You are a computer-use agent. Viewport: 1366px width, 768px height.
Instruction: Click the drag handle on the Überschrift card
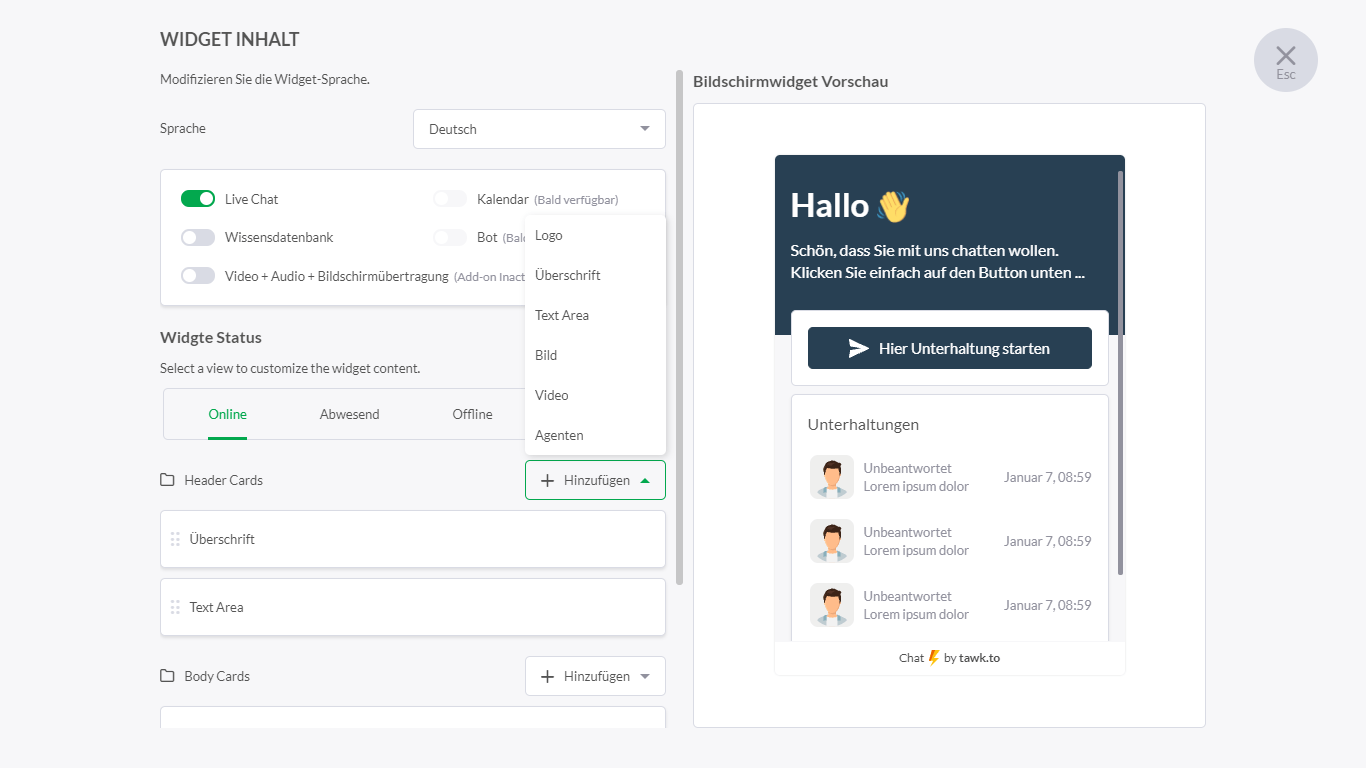[x=175, y=539]
